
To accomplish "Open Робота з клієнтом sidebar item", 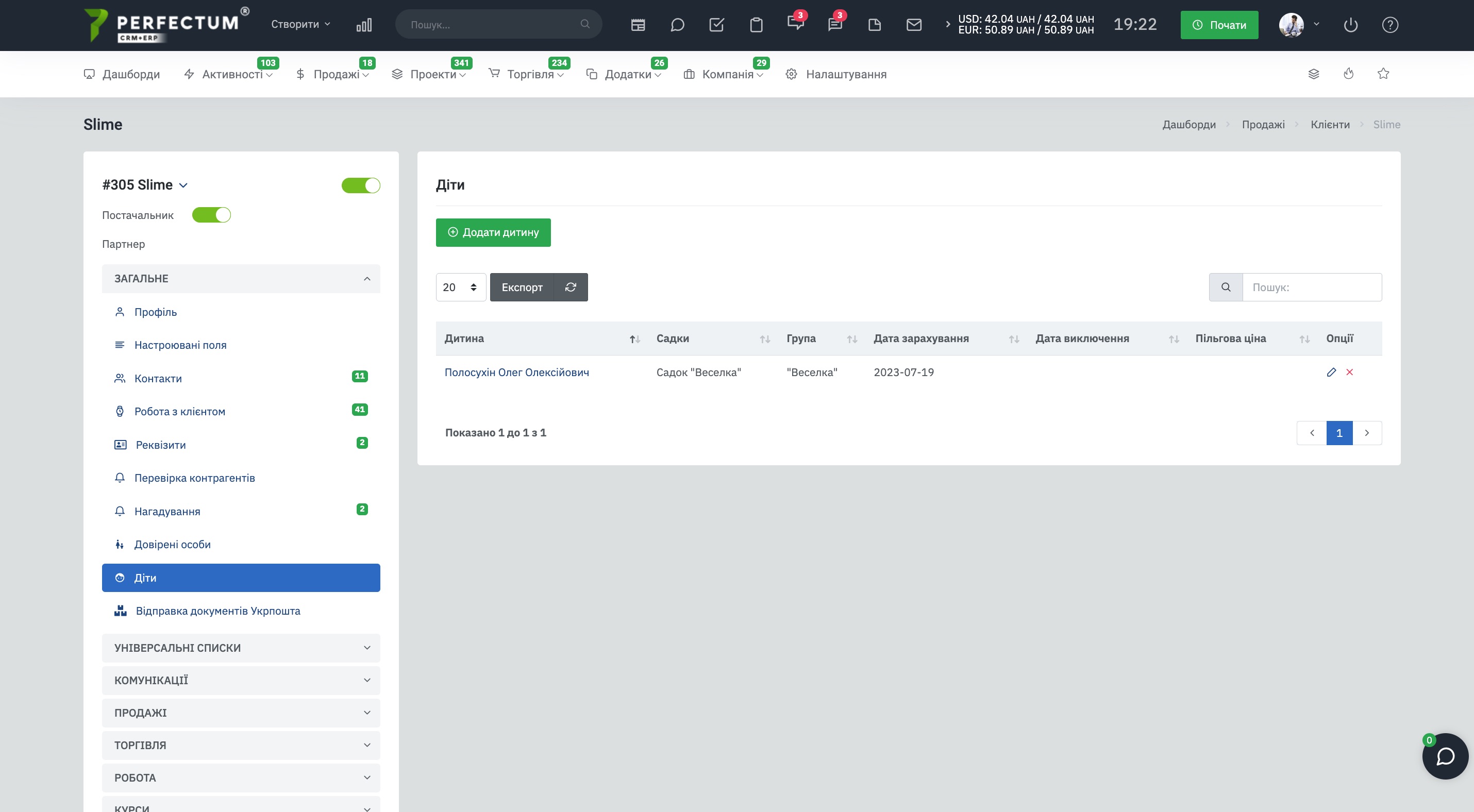I will 241,412.
